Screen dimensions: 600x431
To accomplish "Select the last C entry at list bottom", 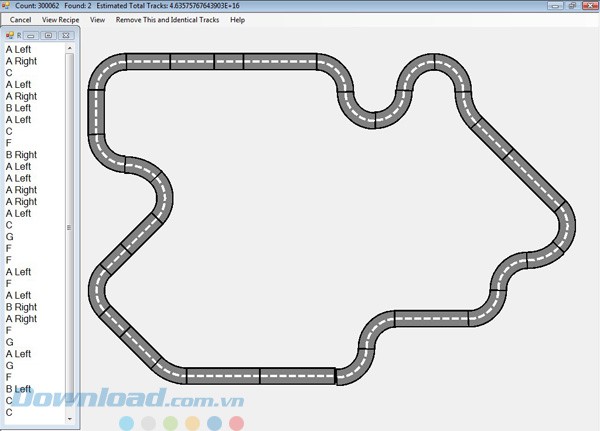I will (9, 412).
